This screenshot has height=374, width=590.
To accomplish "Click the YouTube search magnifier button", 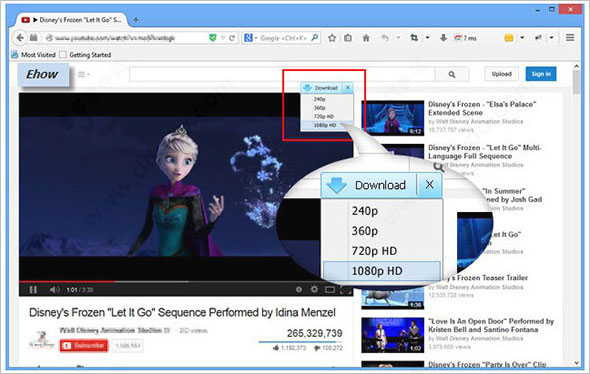I will point(452,74).
